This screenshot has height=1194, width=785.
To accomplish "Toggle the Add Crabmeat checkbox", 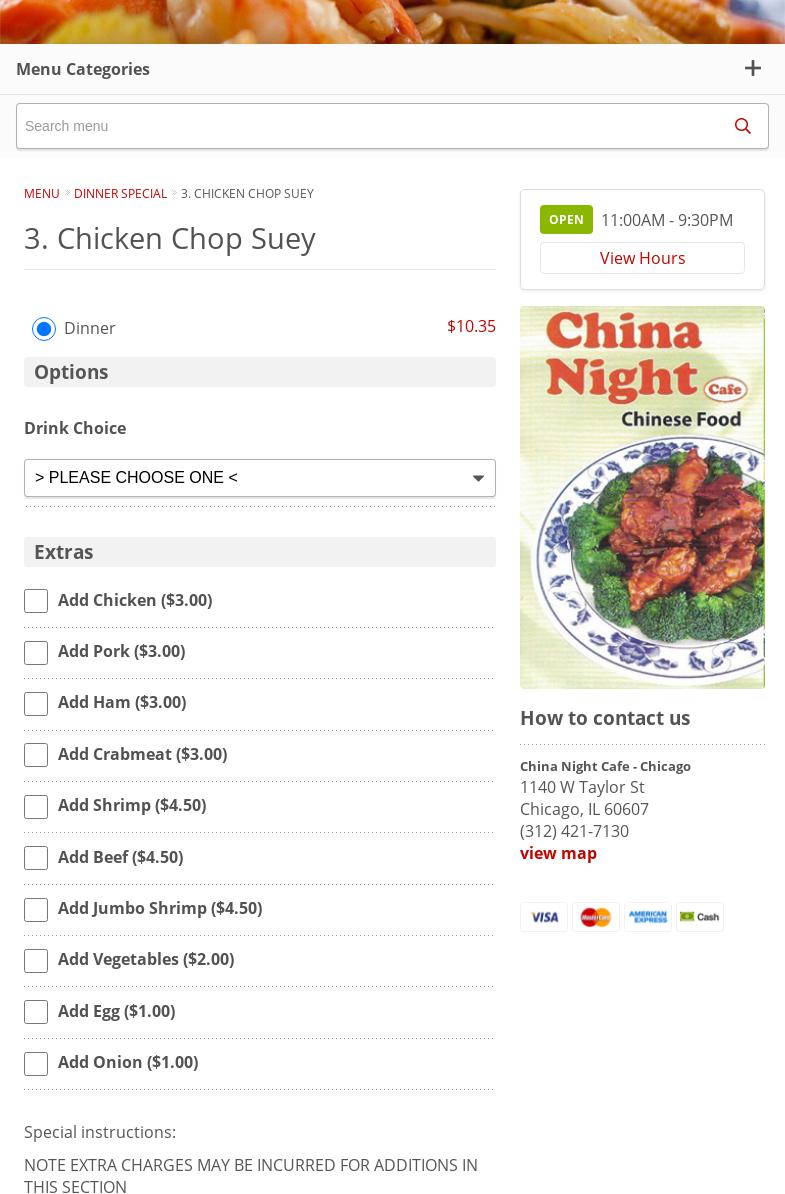I will pos(36,756).
